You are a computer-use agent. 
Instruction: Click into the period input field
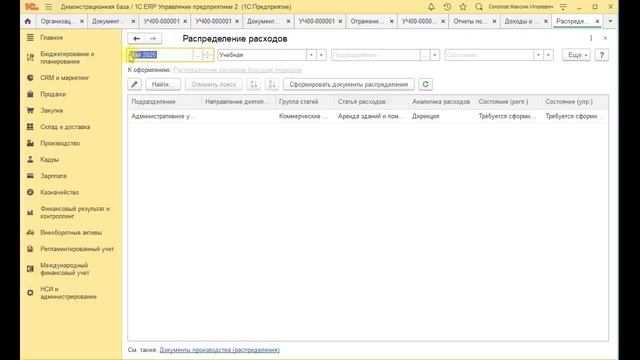pos(160,55)
